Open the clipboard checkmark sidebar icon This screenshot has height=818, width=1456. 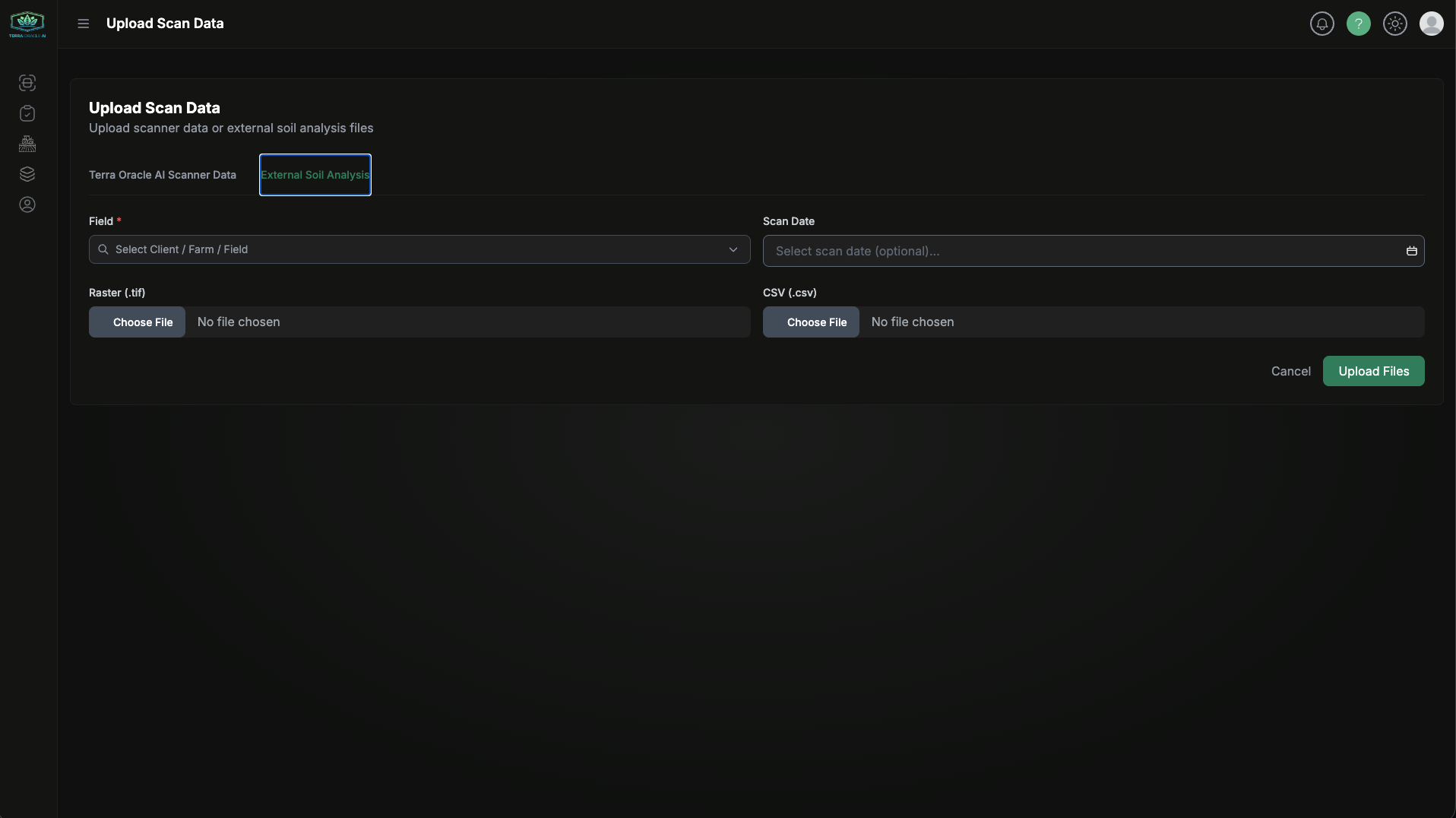[27, 113]
